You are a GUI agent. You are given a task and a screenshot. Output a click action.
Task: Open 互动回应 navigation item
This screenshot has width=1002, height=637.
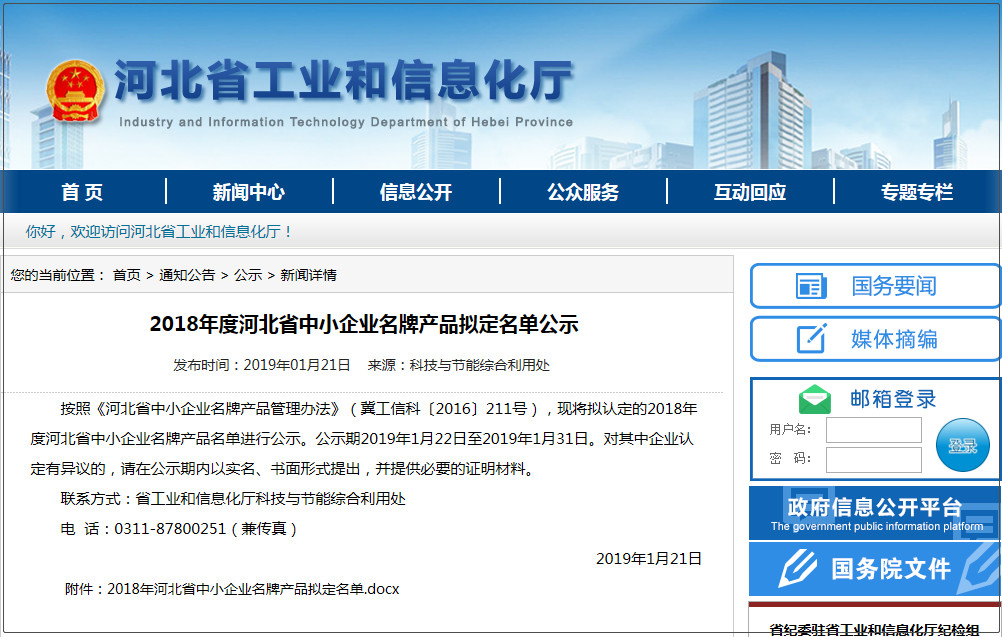(x=749, y=192)
